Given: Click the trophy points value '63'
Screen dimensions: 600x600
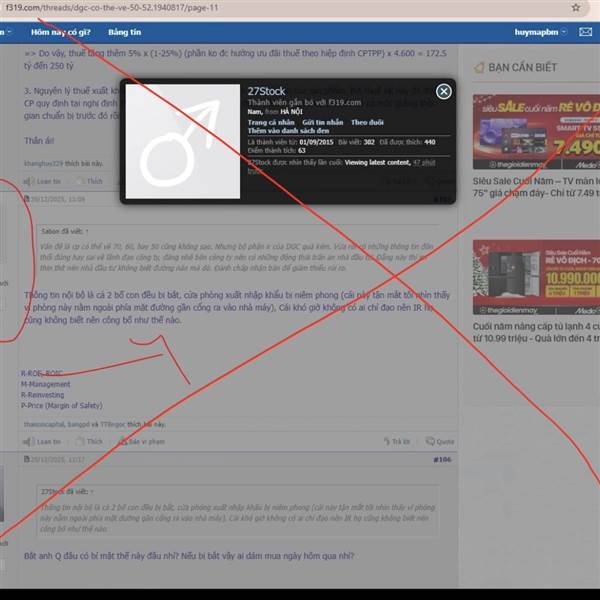Looking at the screenshot, I should 302,151.
